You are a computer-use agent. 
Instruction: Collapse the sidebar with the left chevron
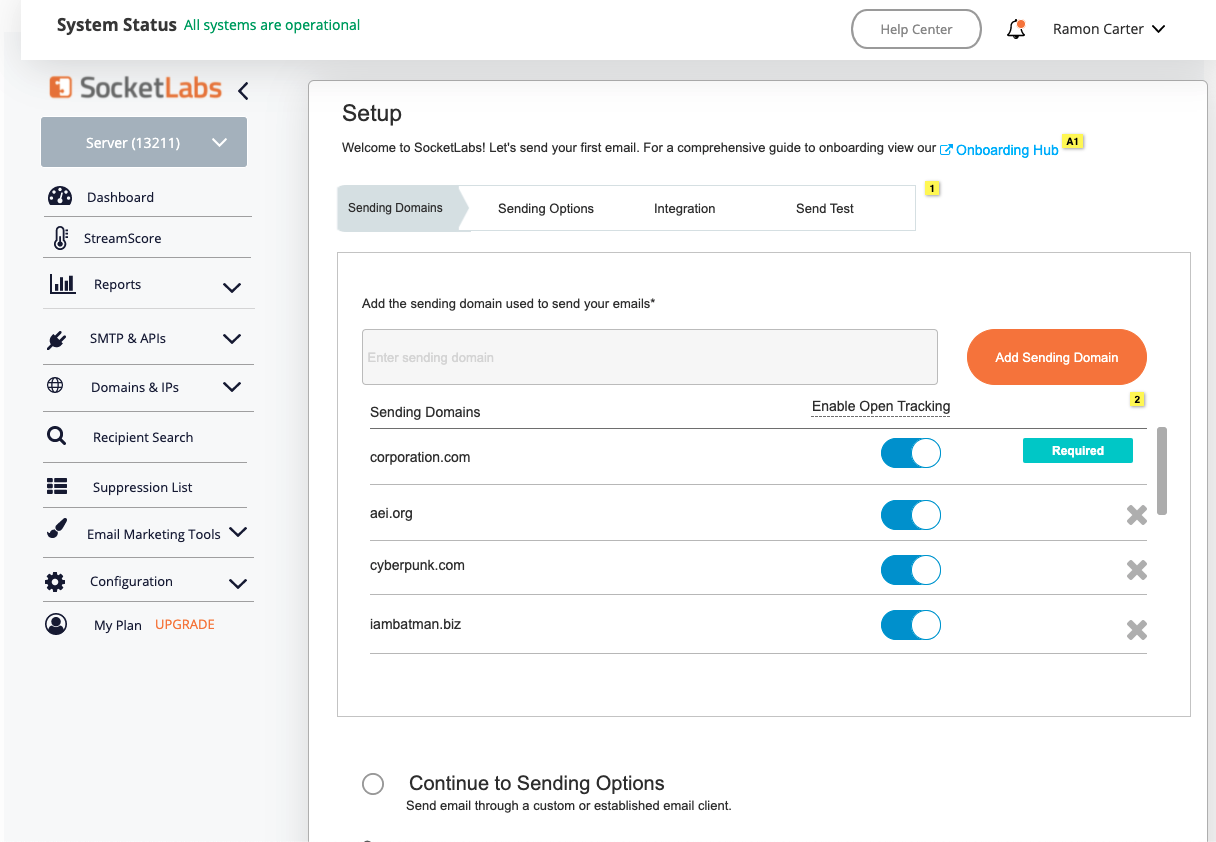coord(243,91)
